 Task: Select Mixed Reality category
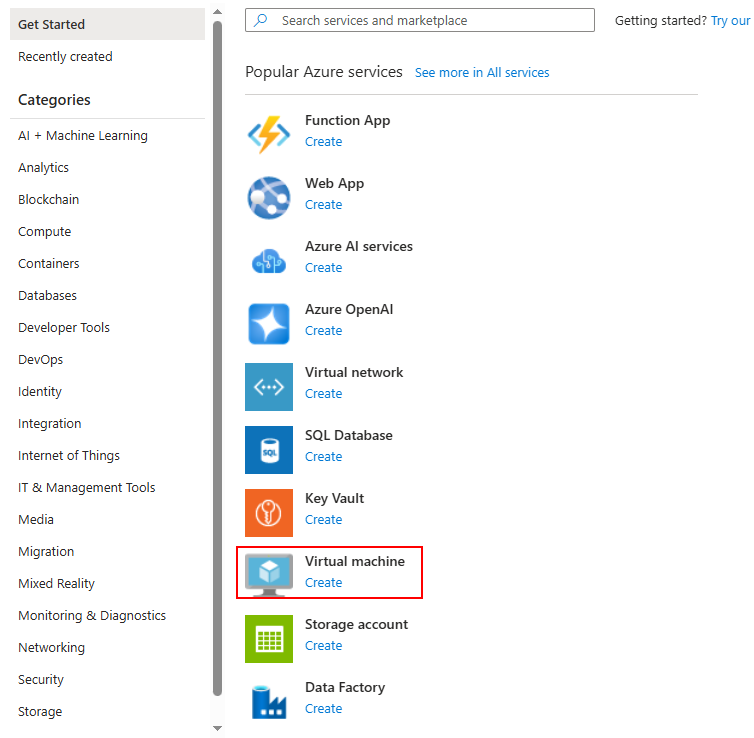[56, 584]
